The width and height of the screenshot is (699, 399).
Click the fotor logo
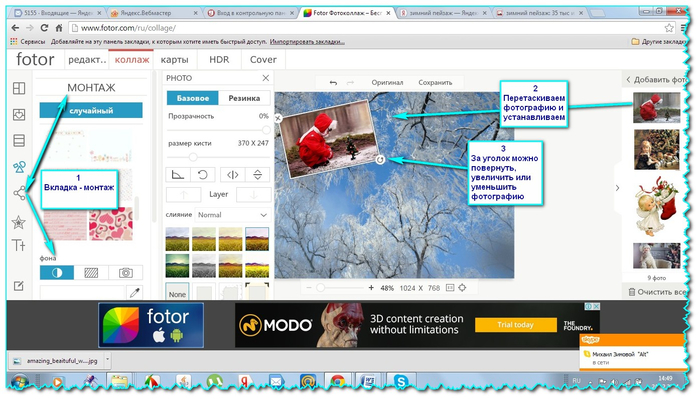click(35, 59)
